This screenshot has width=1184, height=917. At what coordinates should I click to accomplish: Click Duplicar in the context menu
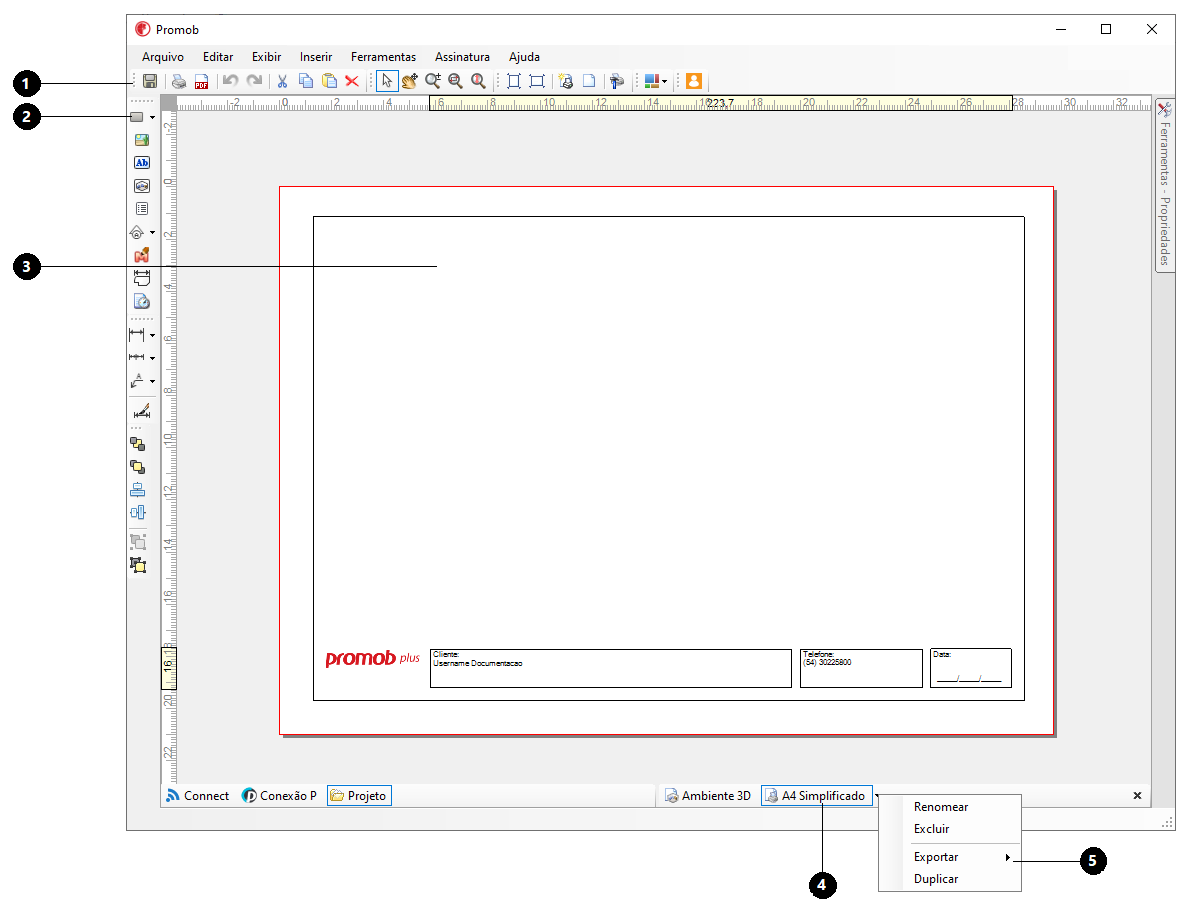936,879
